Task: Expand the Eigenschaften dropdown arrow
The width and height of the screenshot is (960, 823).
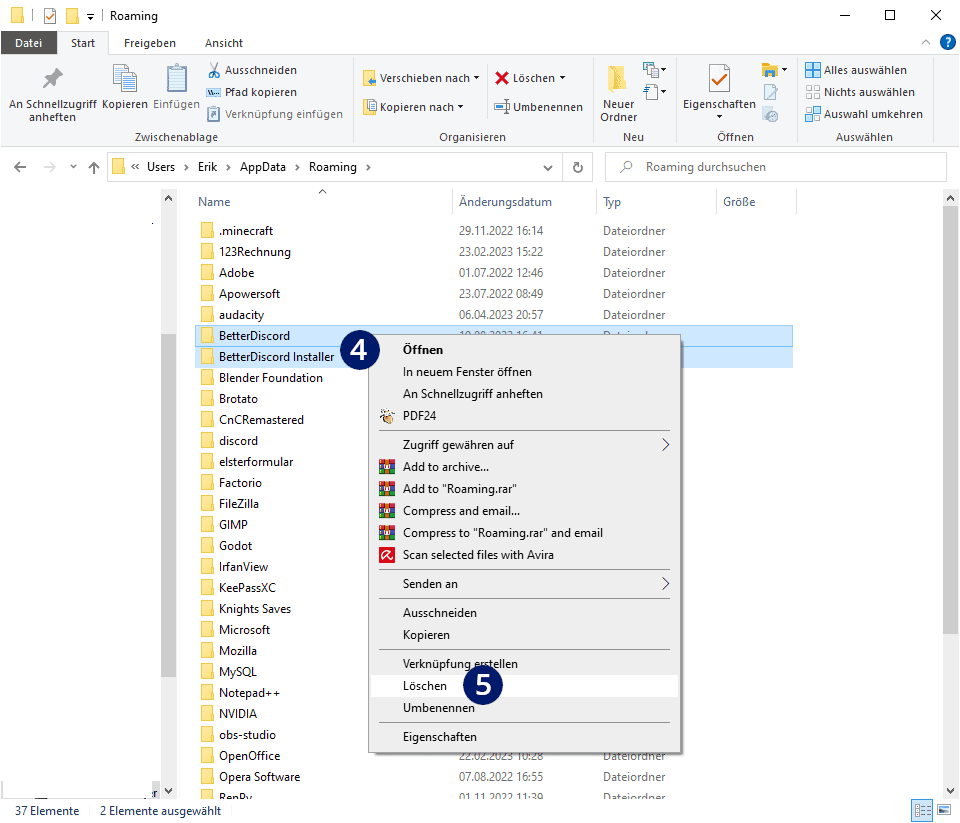Action: point(719,117)
